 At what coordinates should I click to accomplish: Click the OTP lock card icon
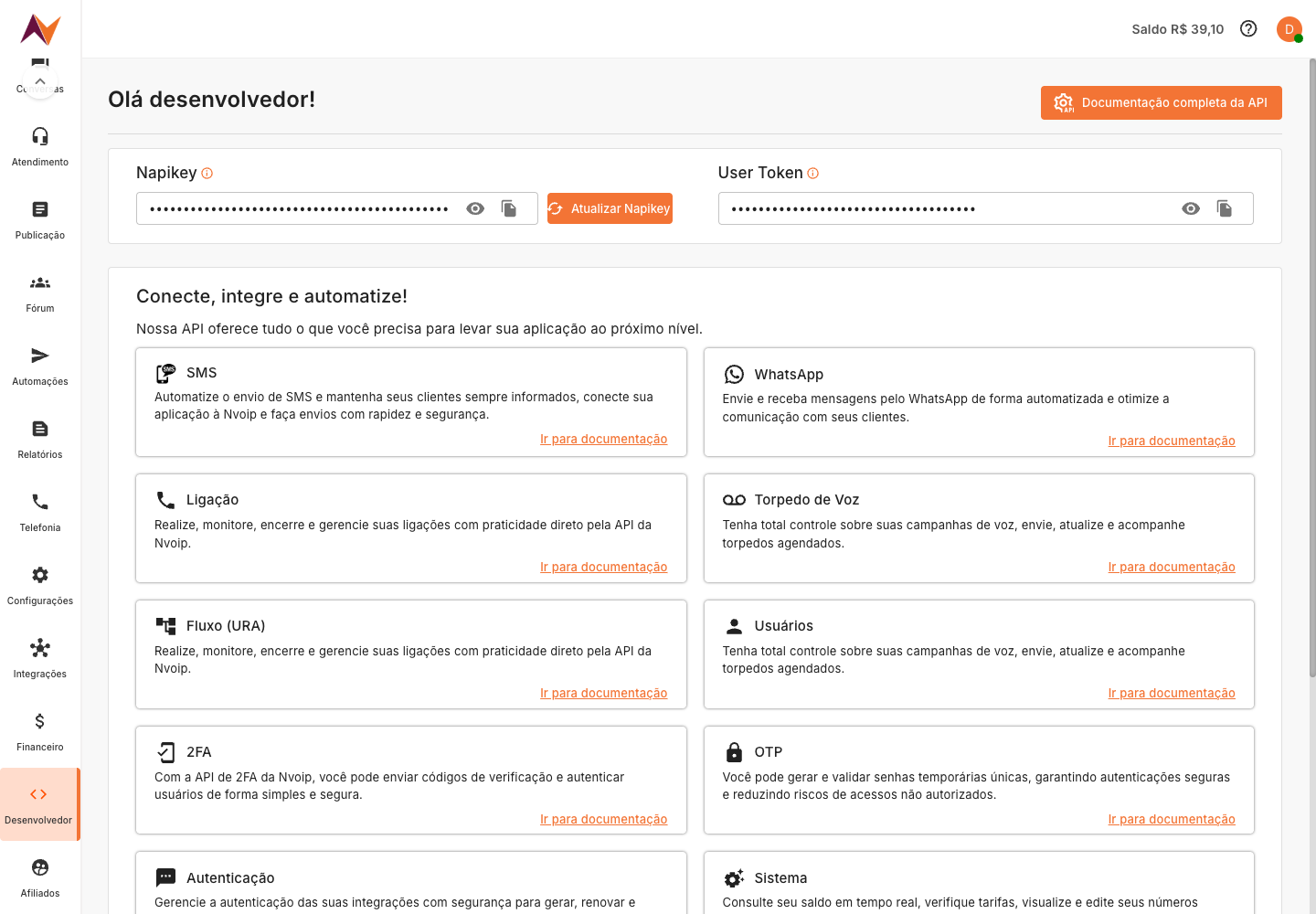tap(734, 752)
